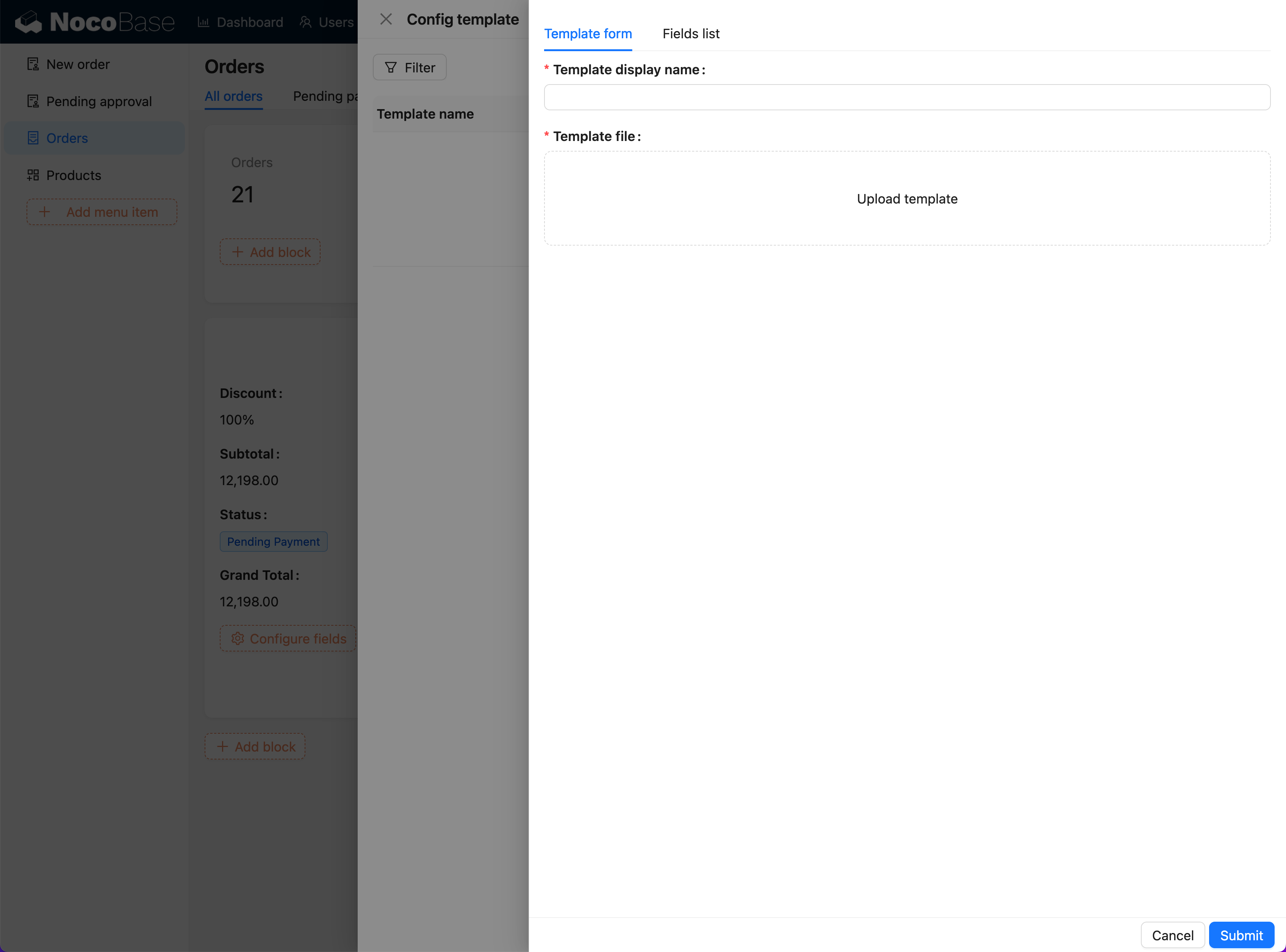This screenshot has height=952, width=1286.
Task: Cancel the template configuration
Action: [x=1172, y=935]
